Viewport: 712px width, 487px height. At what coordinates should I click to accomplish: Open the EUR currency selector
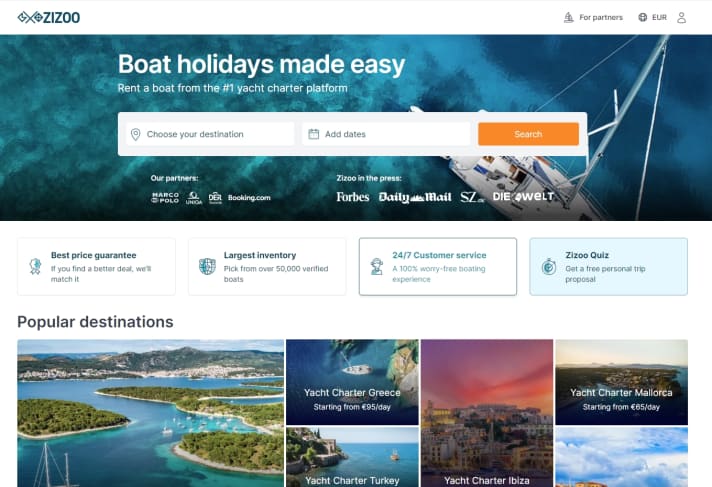(659, 17)
